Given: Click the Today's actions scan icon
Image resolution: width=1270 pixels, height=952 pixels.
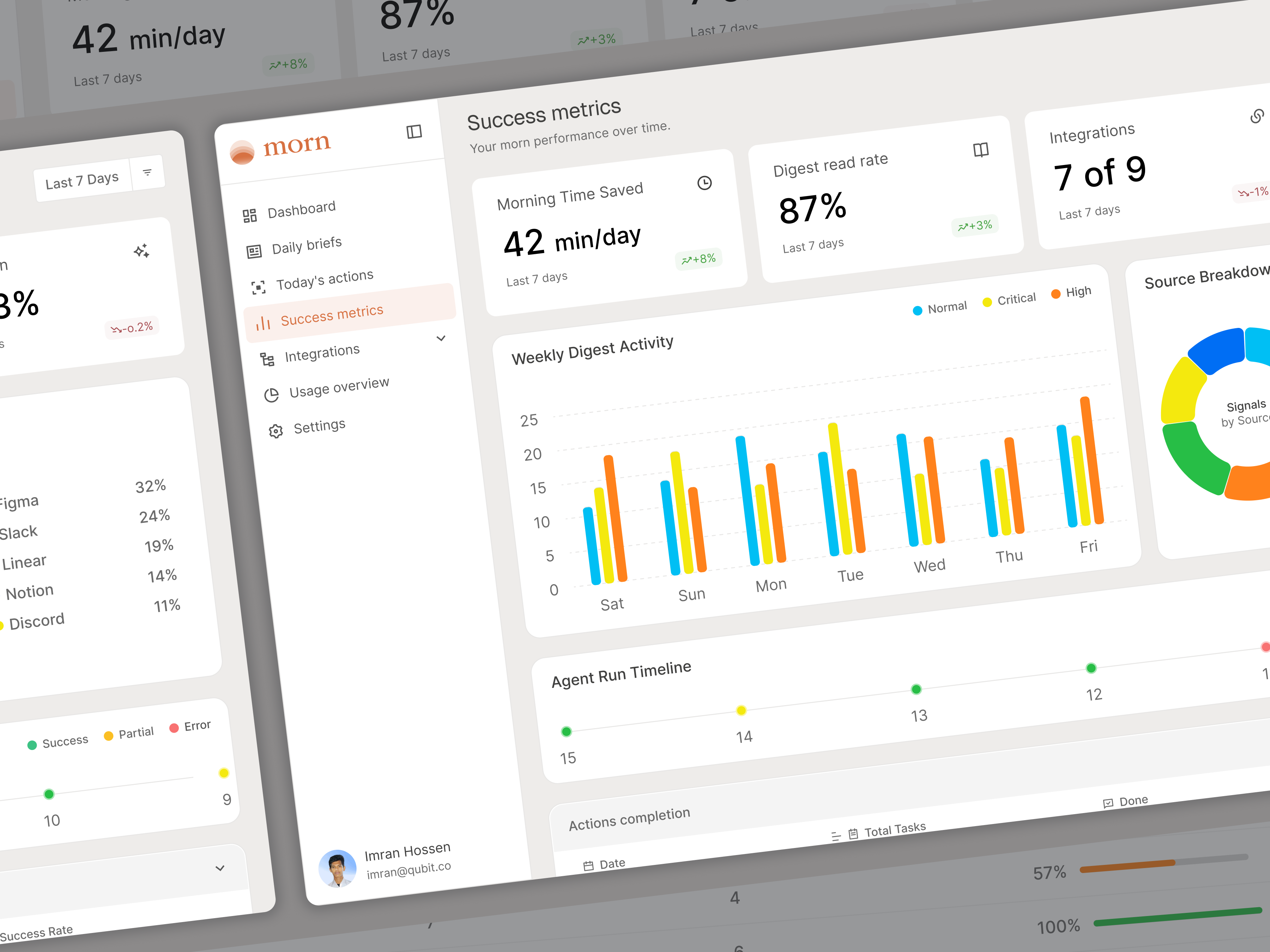Looking at the screenshot, I should (258, 287).
